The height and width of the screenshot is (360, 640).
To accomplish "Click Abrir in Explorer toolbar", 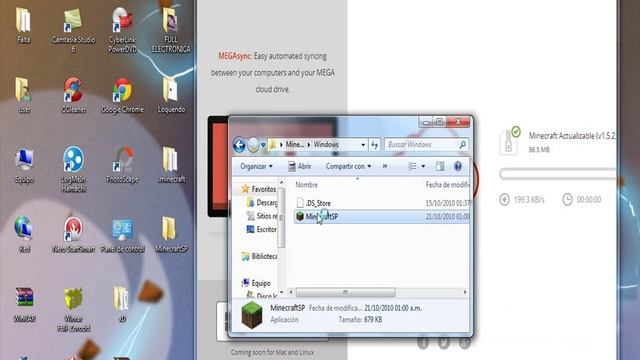I will (300, 166).
